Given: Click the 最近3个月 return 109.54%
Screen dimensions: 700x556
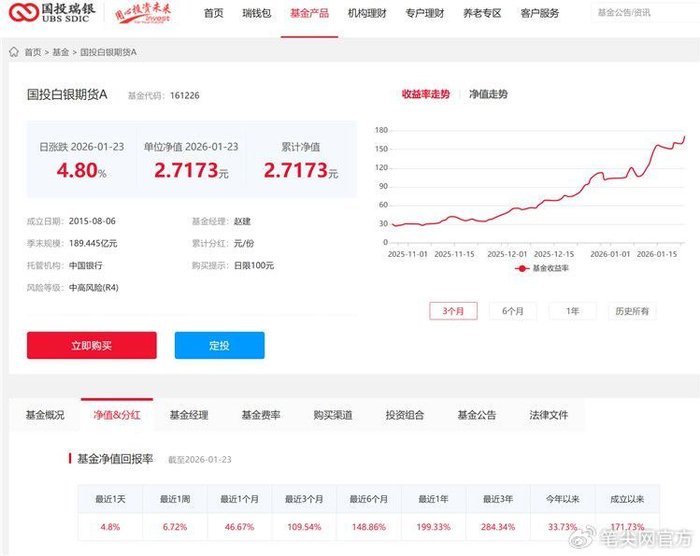Looking at the screenshot, I should click(304, 527).
